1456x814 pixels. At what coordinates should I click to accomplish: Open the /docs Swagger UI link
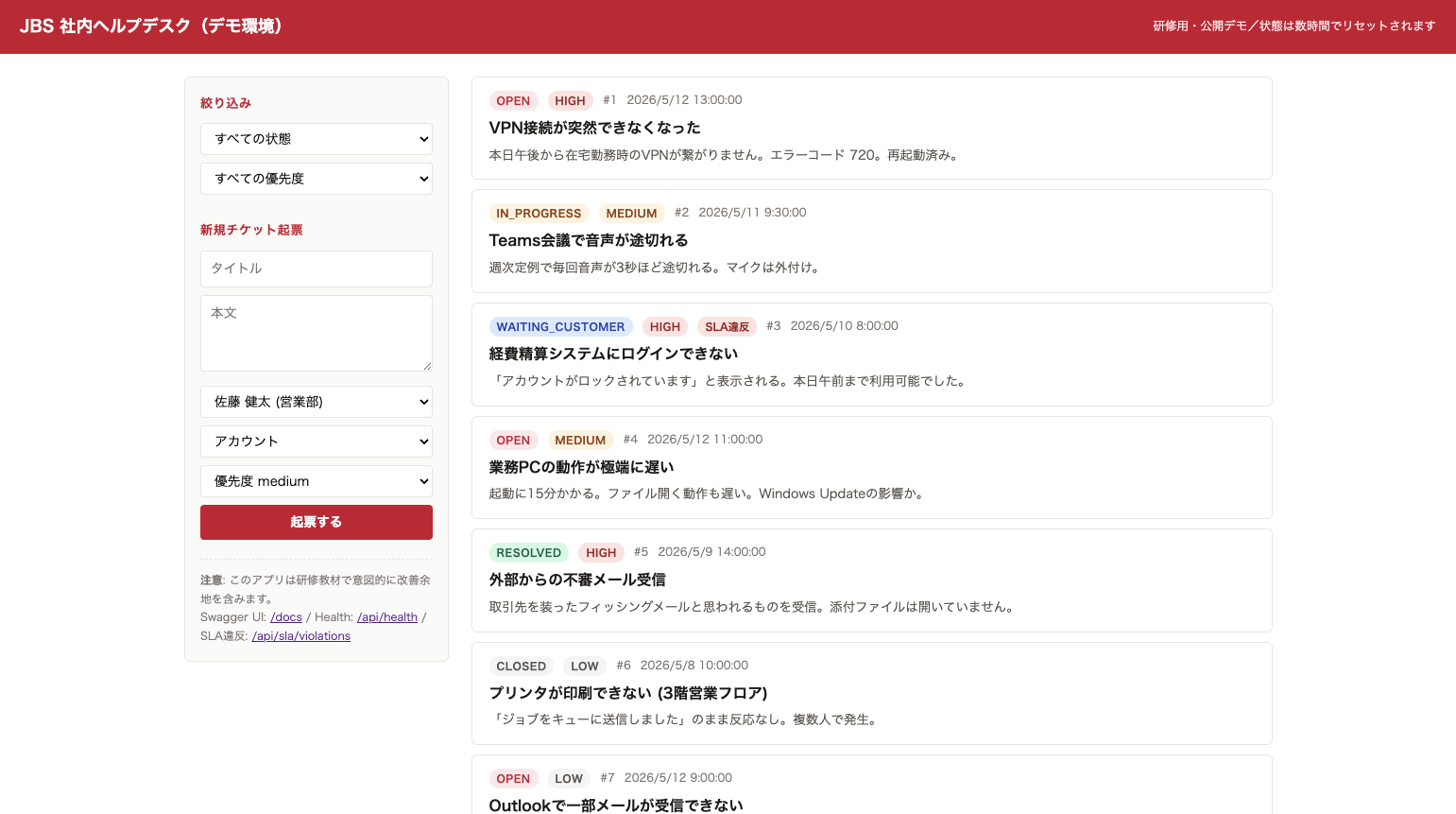point(286,617)
